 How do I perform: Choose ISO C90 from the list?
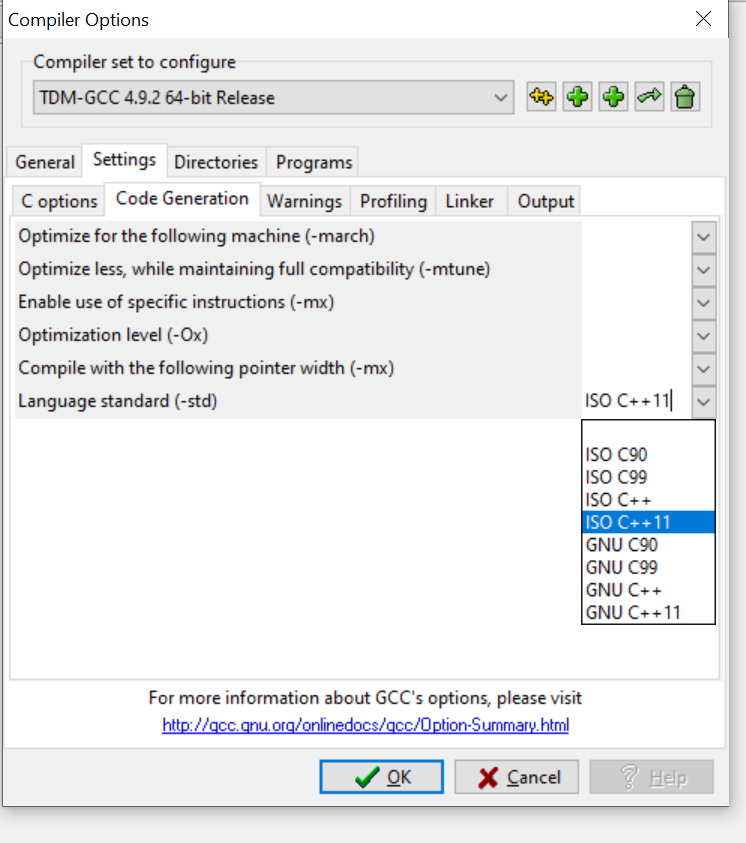coord(648,455)
